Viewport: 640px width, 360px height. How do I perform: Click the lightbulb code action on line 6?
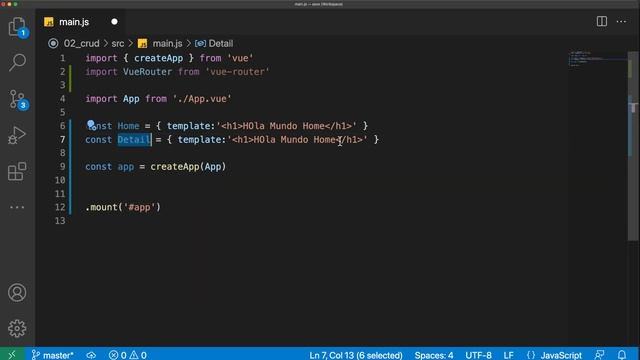[x=91, y=124]
